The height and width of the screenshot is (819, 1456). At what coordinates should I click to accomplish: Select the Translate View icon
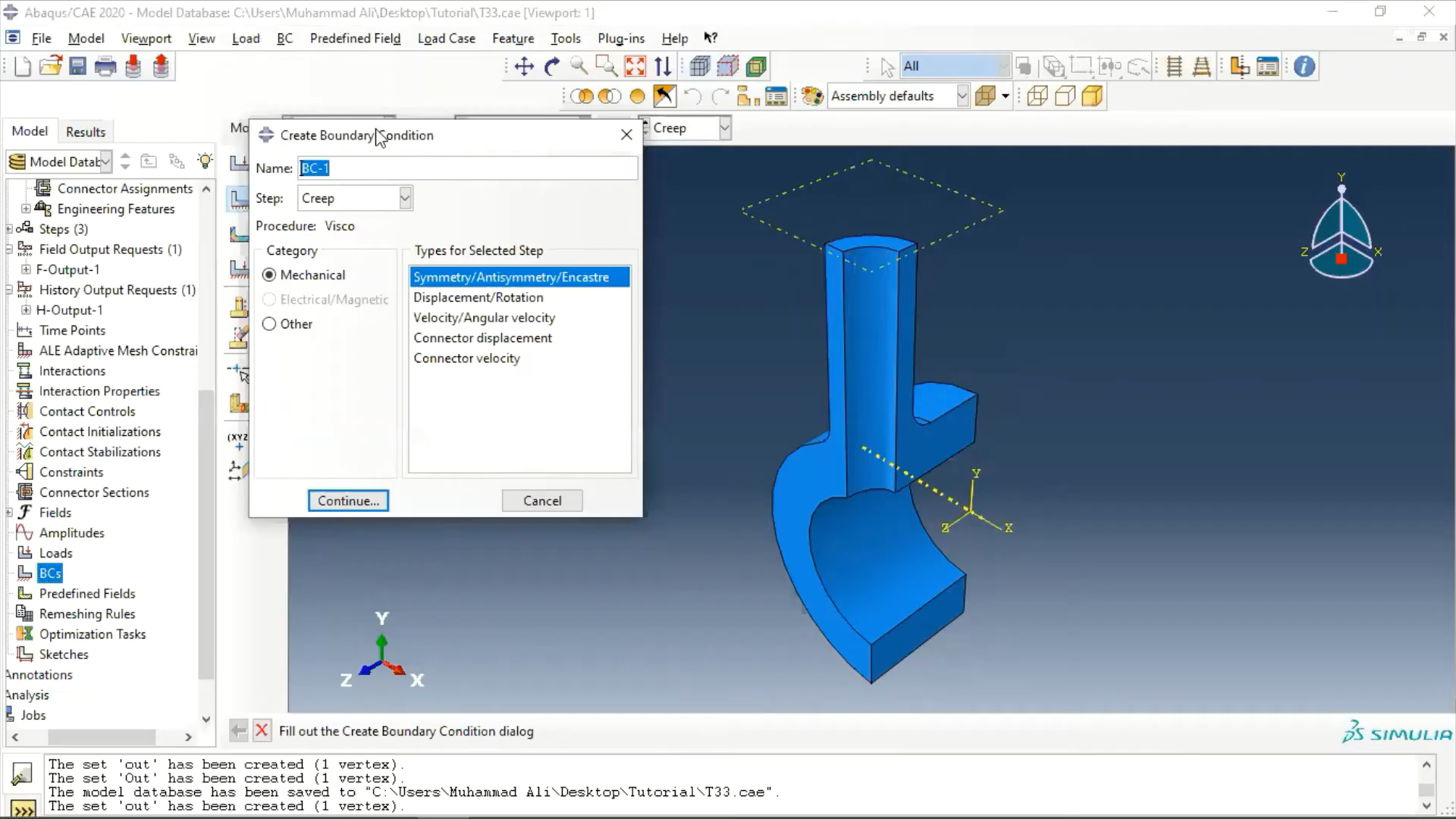[x=524, y=65]
